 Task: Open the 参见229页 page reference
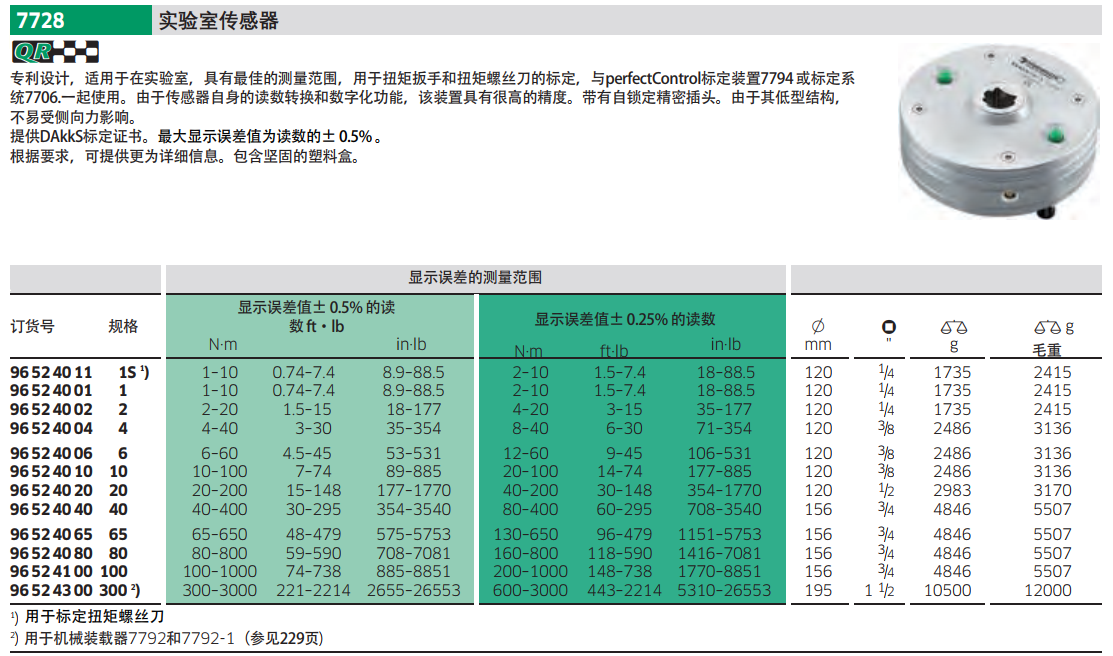(287, 638)
